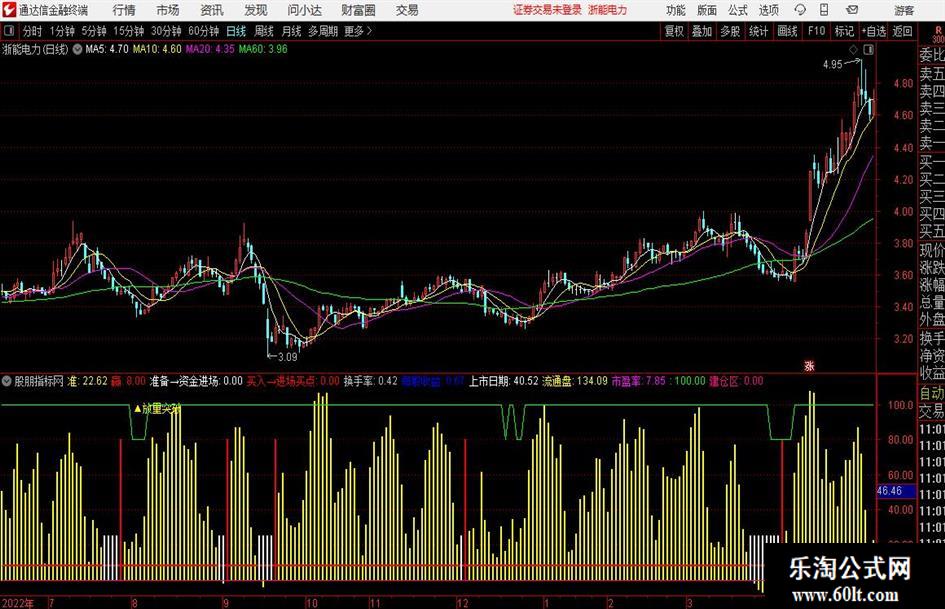Viewport: 945px width, 609px height.
Task: Click the MA20: 4.35 value label
Action: coord(210,49)
